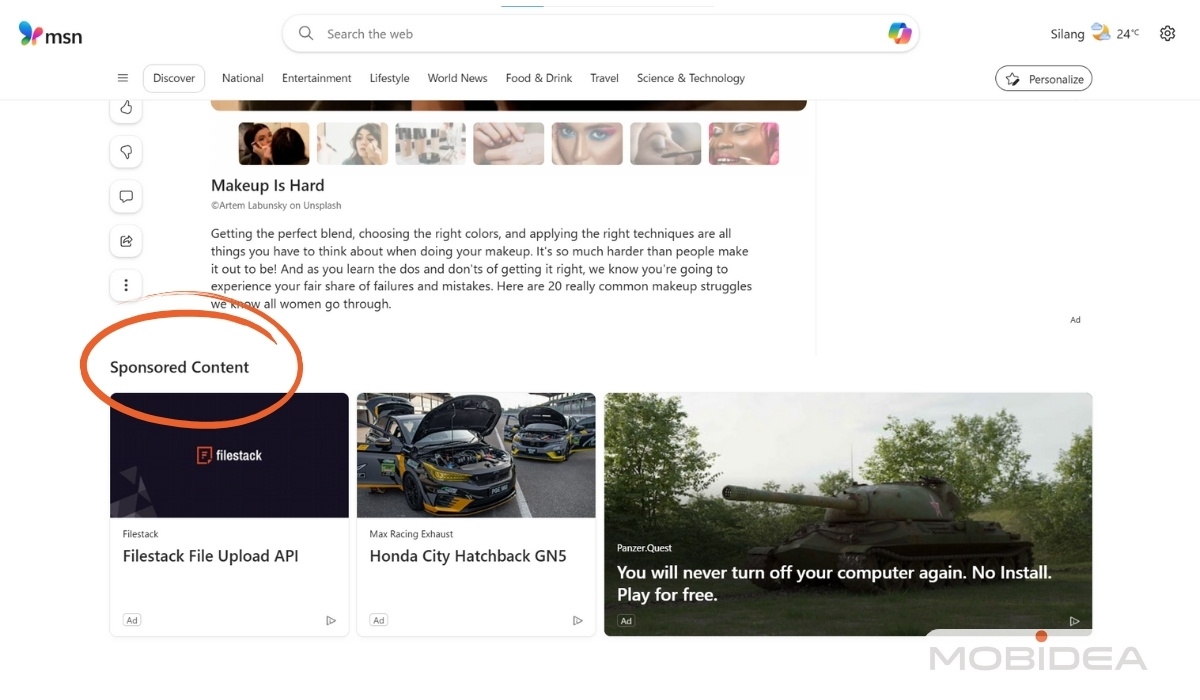Viewport: 1200px width, 700px height.
Task: Open the Food & Drink tab
Action: tap(539, 78)
